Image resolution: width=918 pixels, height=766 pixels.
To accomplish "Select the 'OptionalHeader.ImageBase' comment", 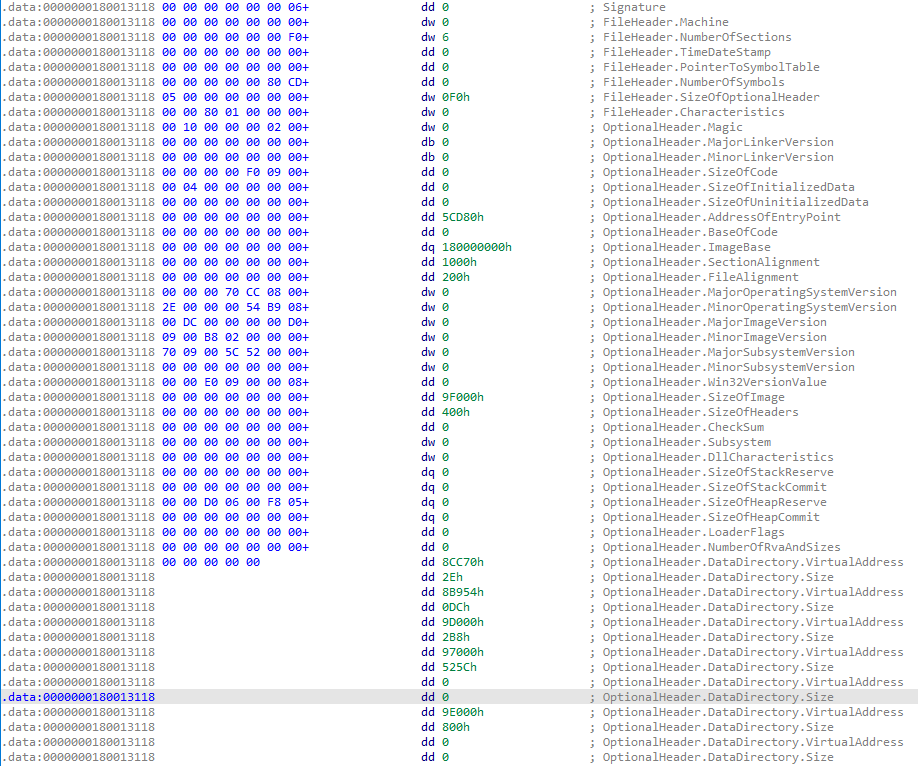I will point(687,247).
